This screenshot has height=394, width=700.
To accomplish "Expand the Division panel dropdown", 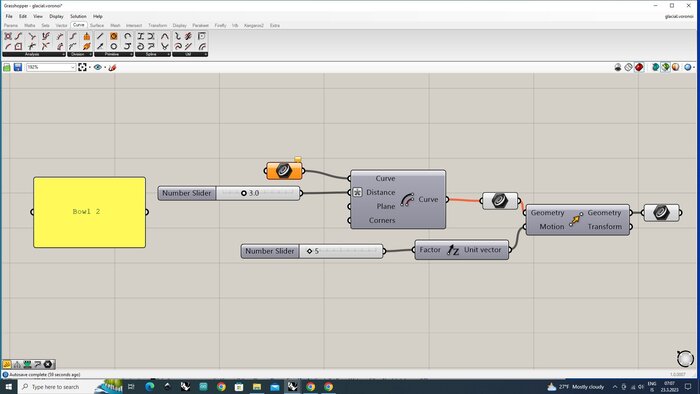I will point(91,54).
